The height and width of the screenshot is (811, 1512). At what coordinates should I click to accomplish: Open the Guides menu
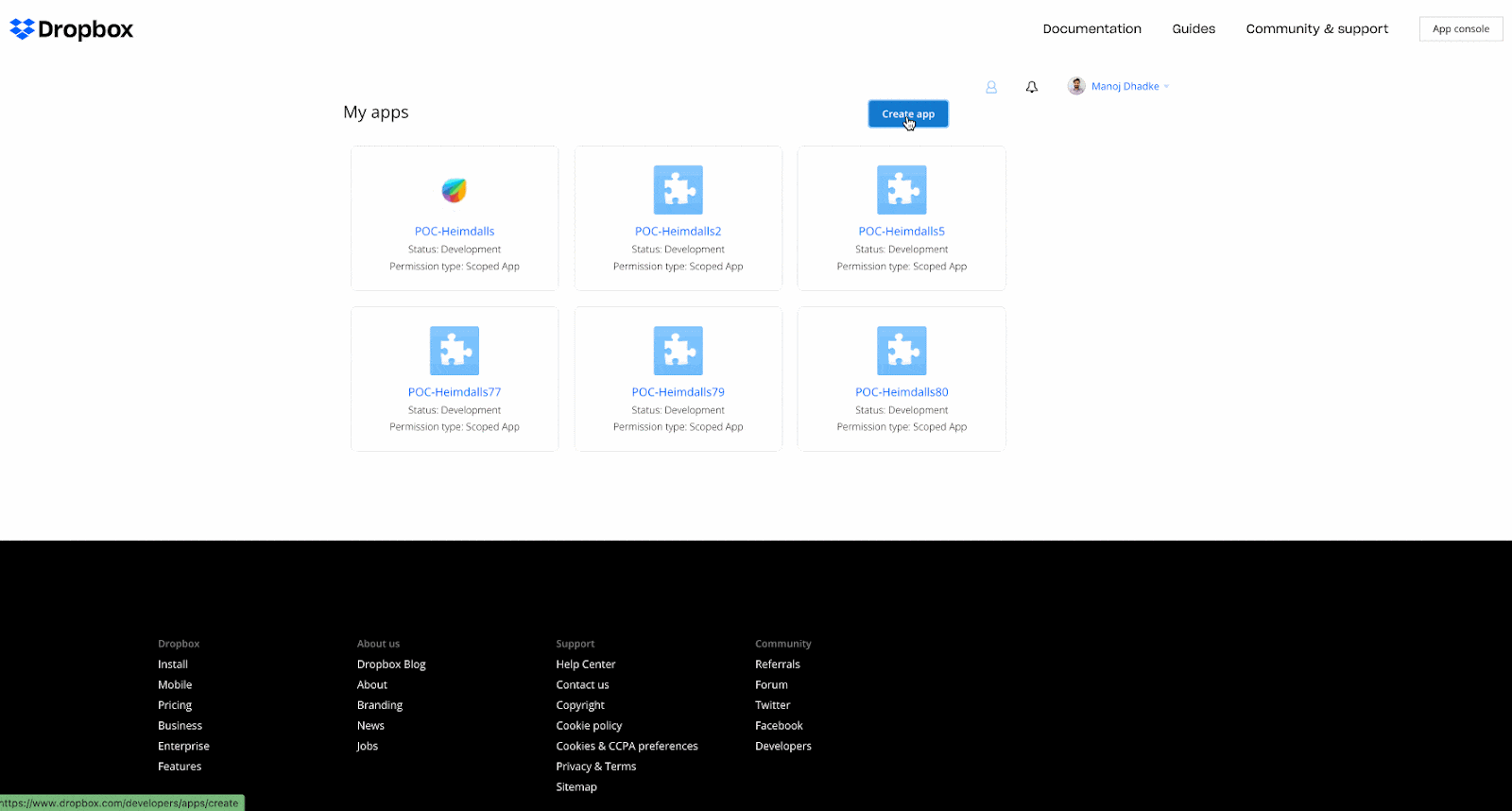(1194, 29)
